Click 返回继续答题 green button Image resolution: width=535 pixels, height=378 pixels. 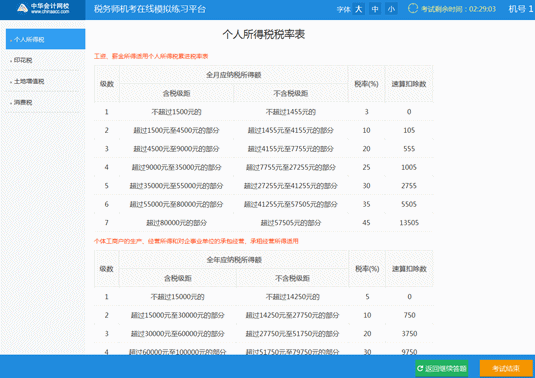click(442, 368)
